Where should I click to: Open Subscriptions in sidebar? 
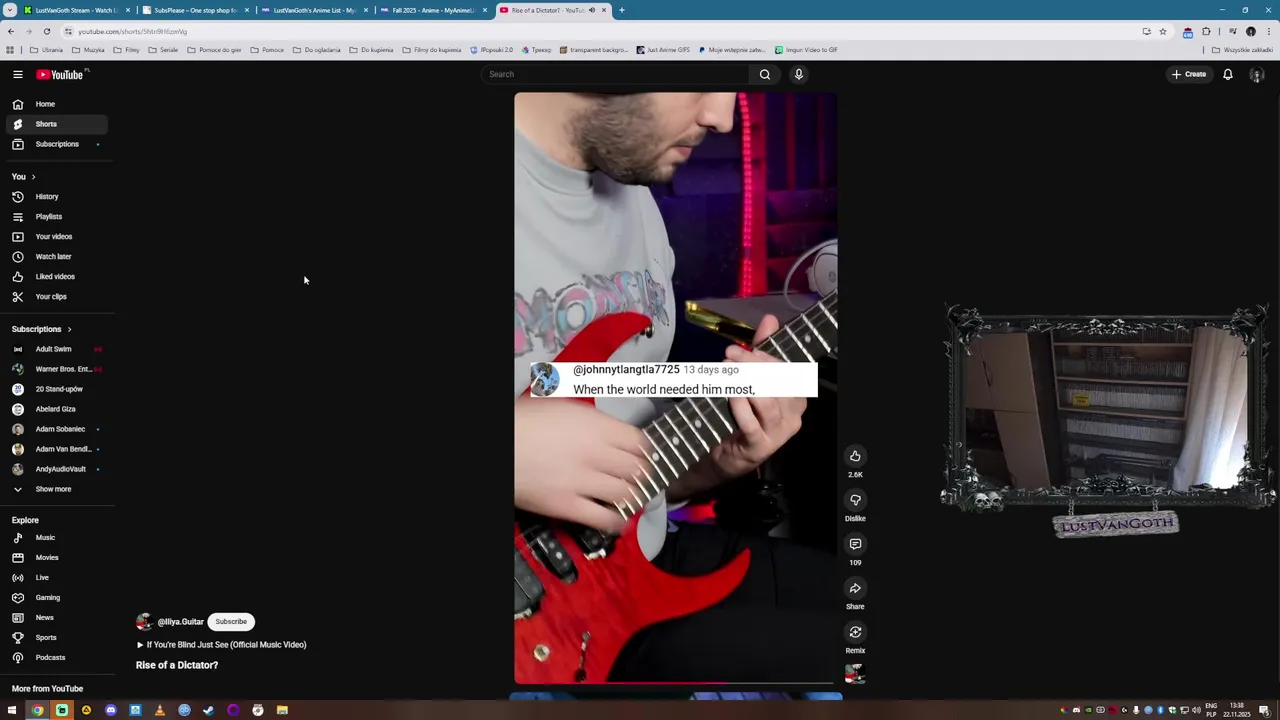tap(56, 144)
